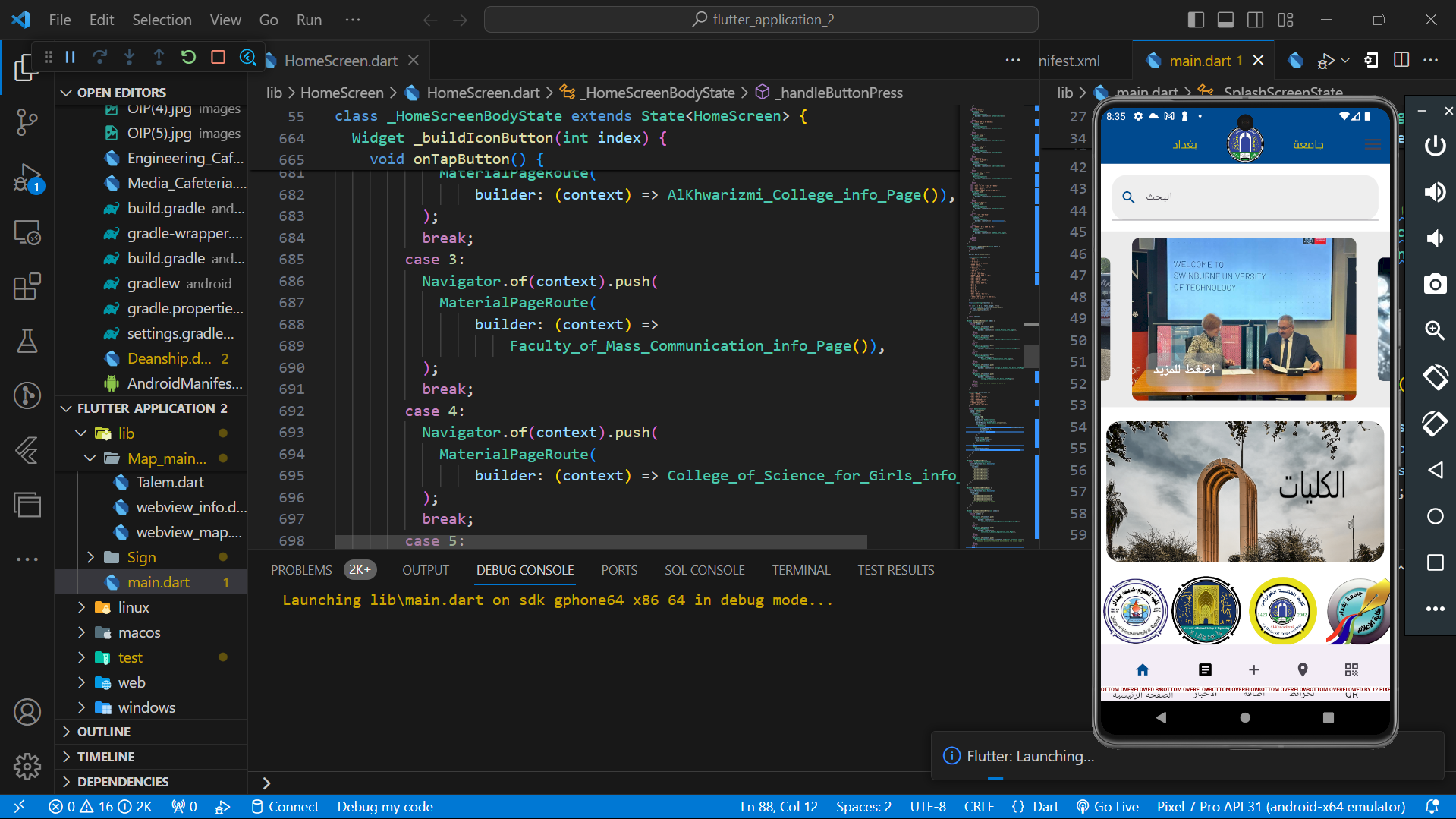This screenshot has width=1456, height=819.
Task: Click the hot restart debug icon
Action: 188,57
